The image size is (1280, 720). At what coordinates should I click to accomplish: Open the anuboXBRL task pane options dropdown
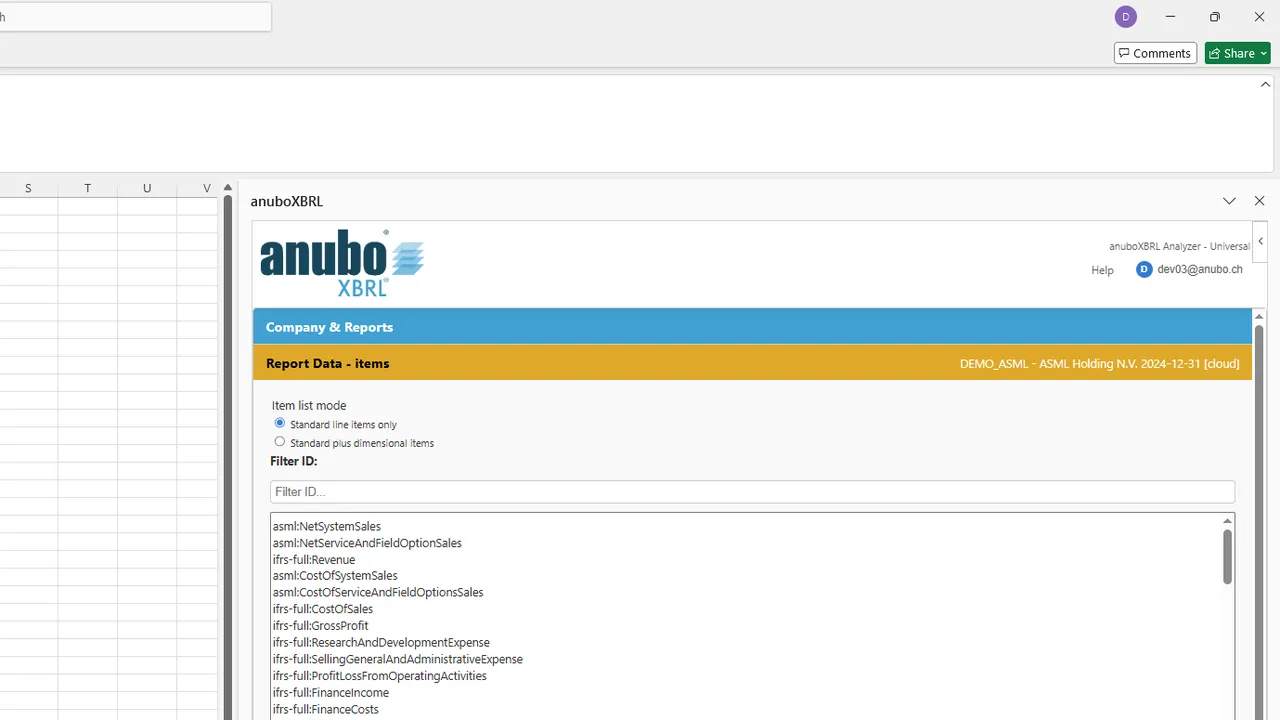click(1229, 201)
